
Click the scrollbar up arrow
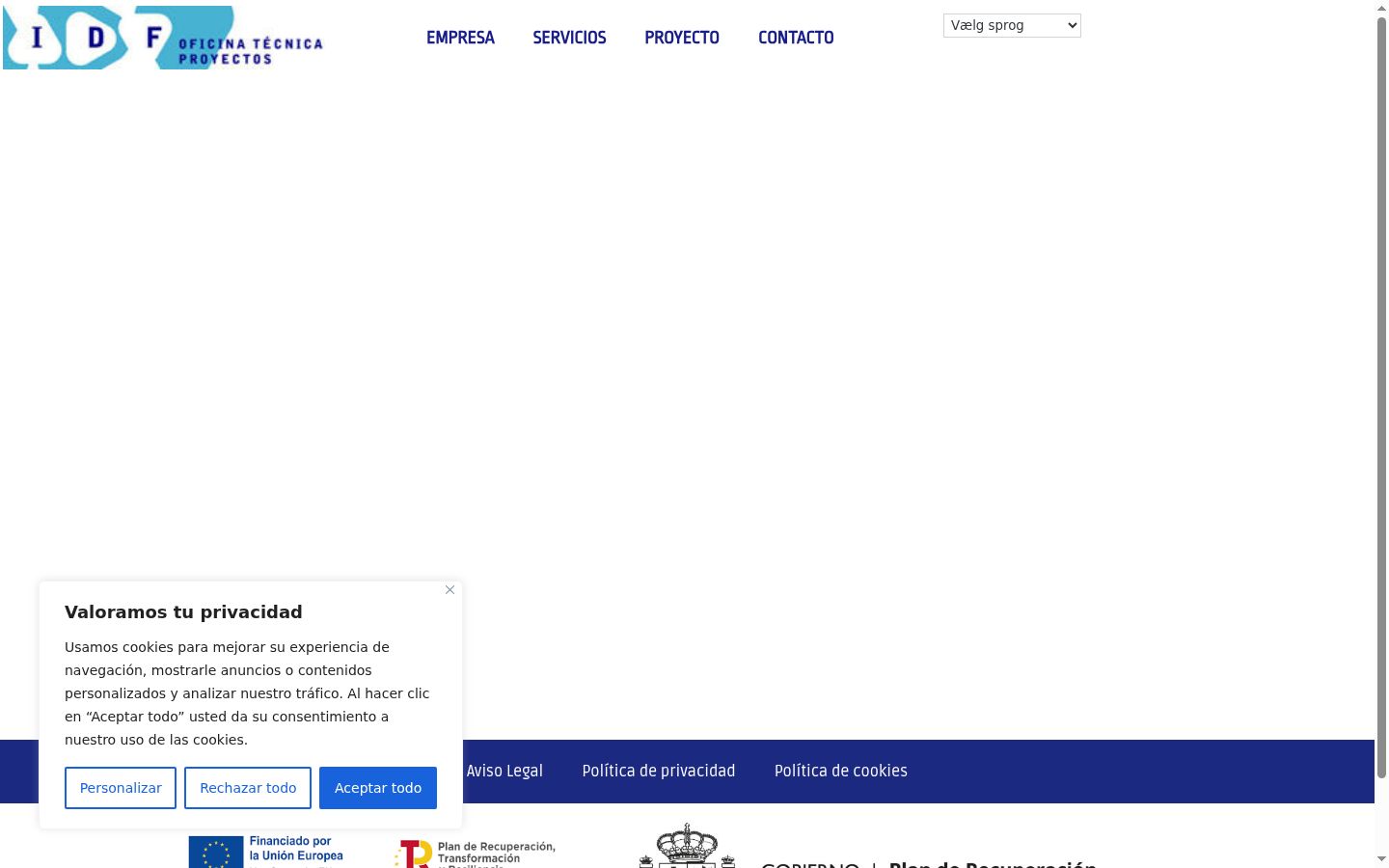(x=1381, y=8)
